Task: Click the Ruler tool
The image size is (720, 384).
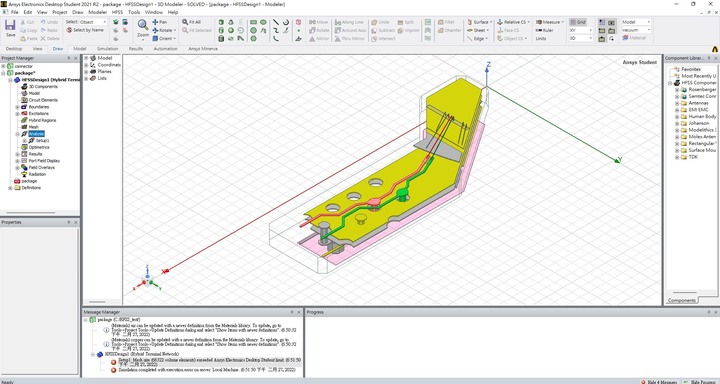Action: 545,30
